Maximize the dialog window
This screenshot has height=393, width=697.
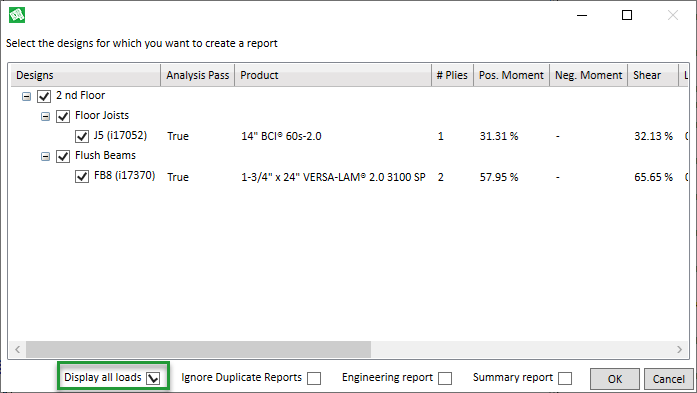pyautogui.click(x=627, y=15)
